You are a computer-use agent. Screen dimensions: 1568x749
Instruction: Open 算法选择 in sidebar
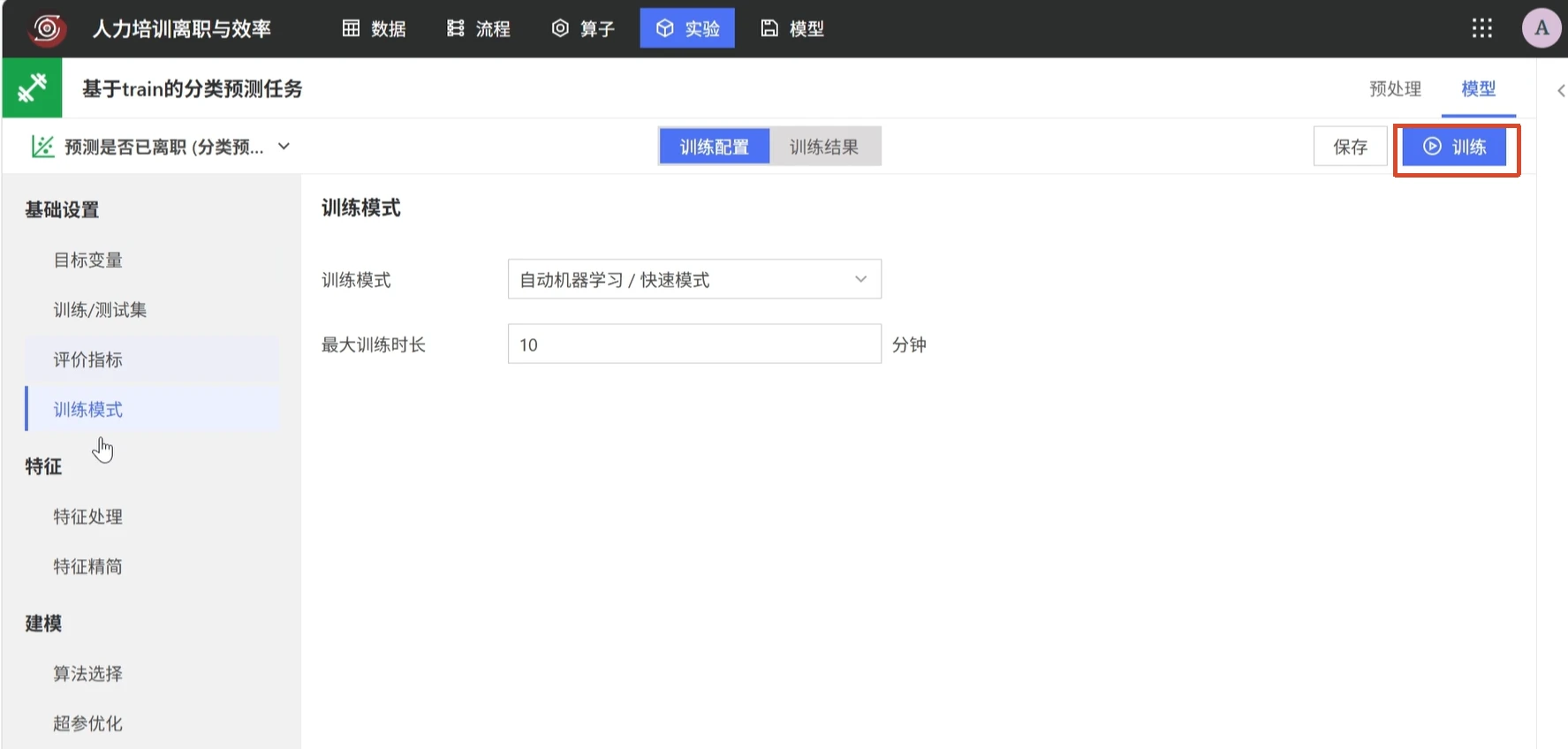point(152,674)
